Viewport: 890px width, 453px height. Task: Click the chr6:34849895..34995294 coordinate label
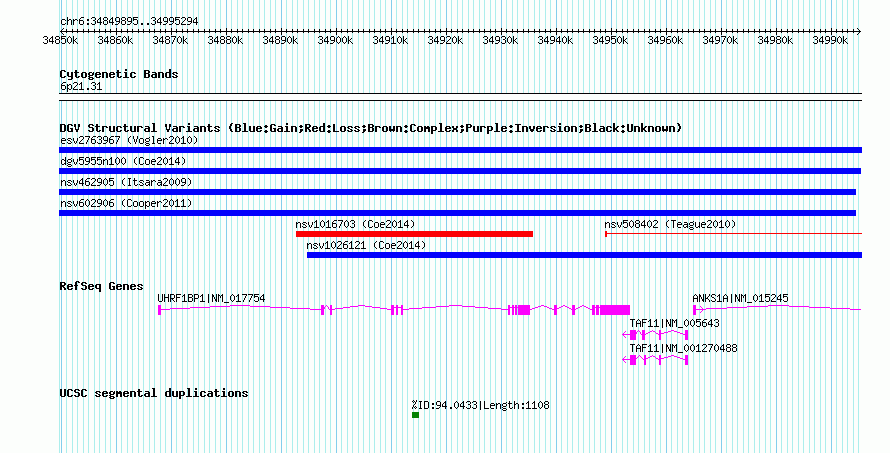click(129, 21)
